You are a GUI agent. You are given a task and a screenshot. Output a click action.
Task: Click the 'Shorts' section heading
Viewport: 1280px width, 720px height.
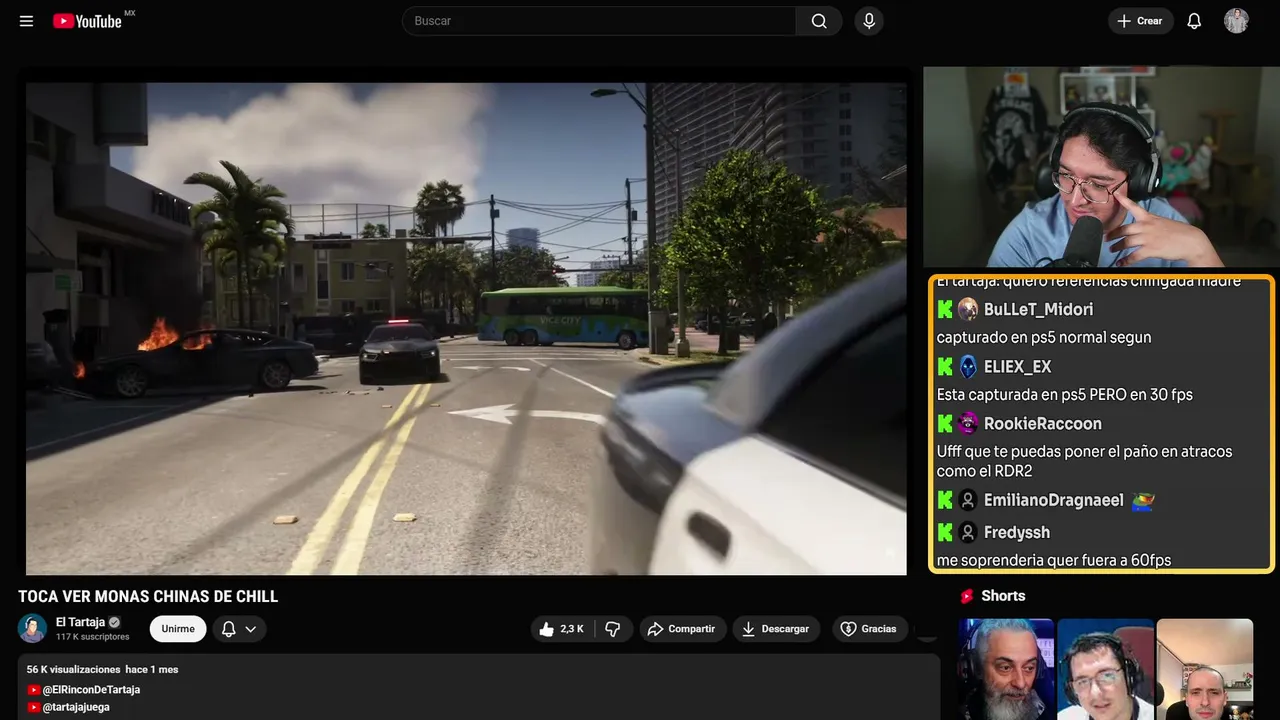click(x=1003, y=596)
